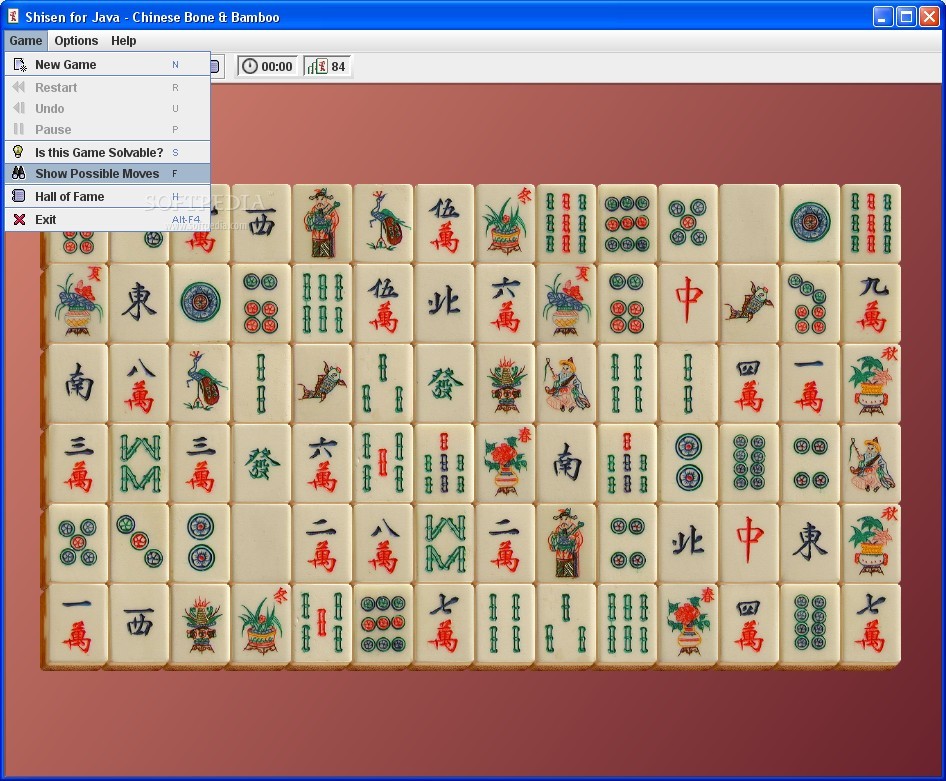This screenshot has width=946, height=781.
Task: Click the 00:00 game timer display
Action: point(266,66)
